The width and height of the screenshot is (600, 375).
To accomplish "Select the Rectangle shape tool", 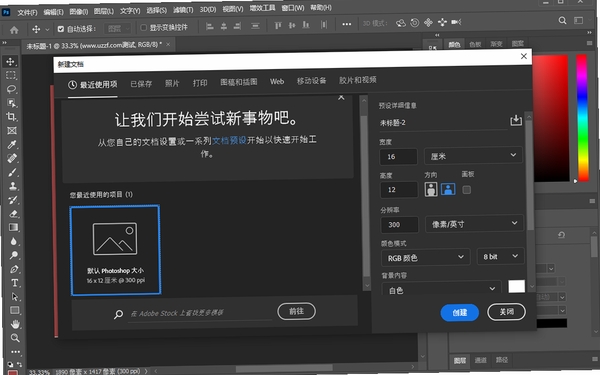I will point(15,310).
